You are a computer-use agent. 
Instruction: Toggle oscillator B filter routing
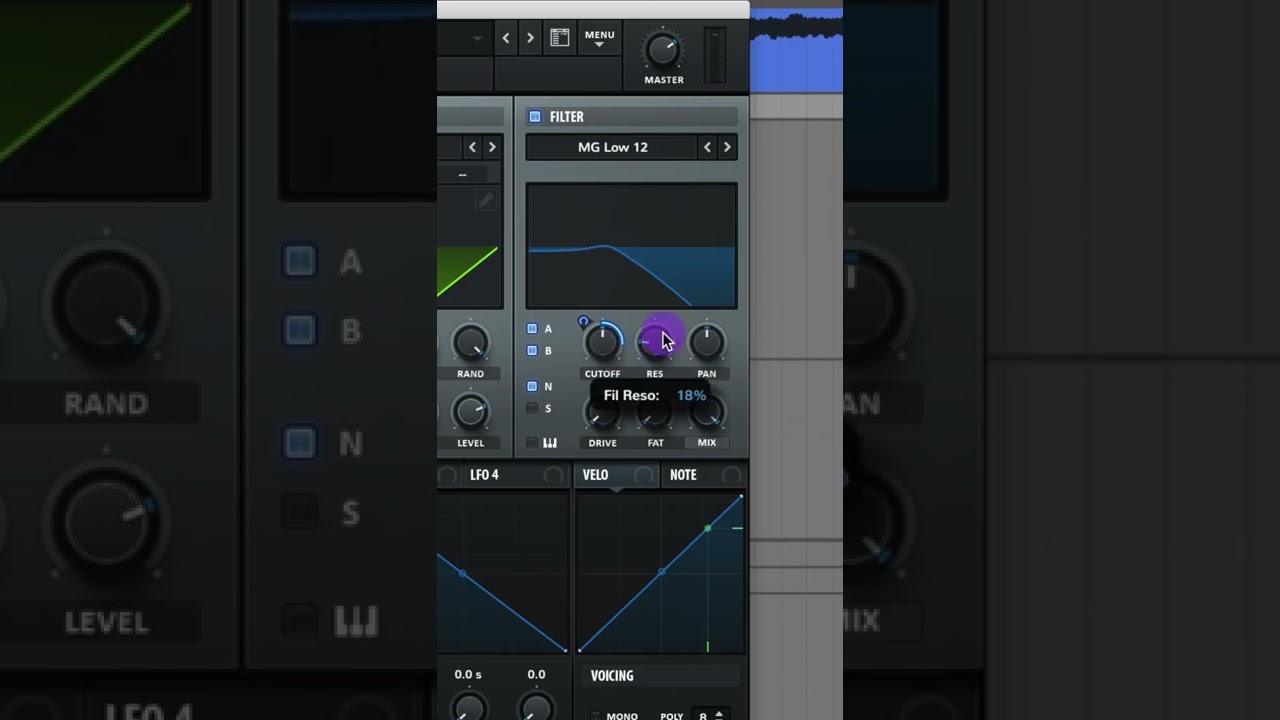click(x=532, y=351)
